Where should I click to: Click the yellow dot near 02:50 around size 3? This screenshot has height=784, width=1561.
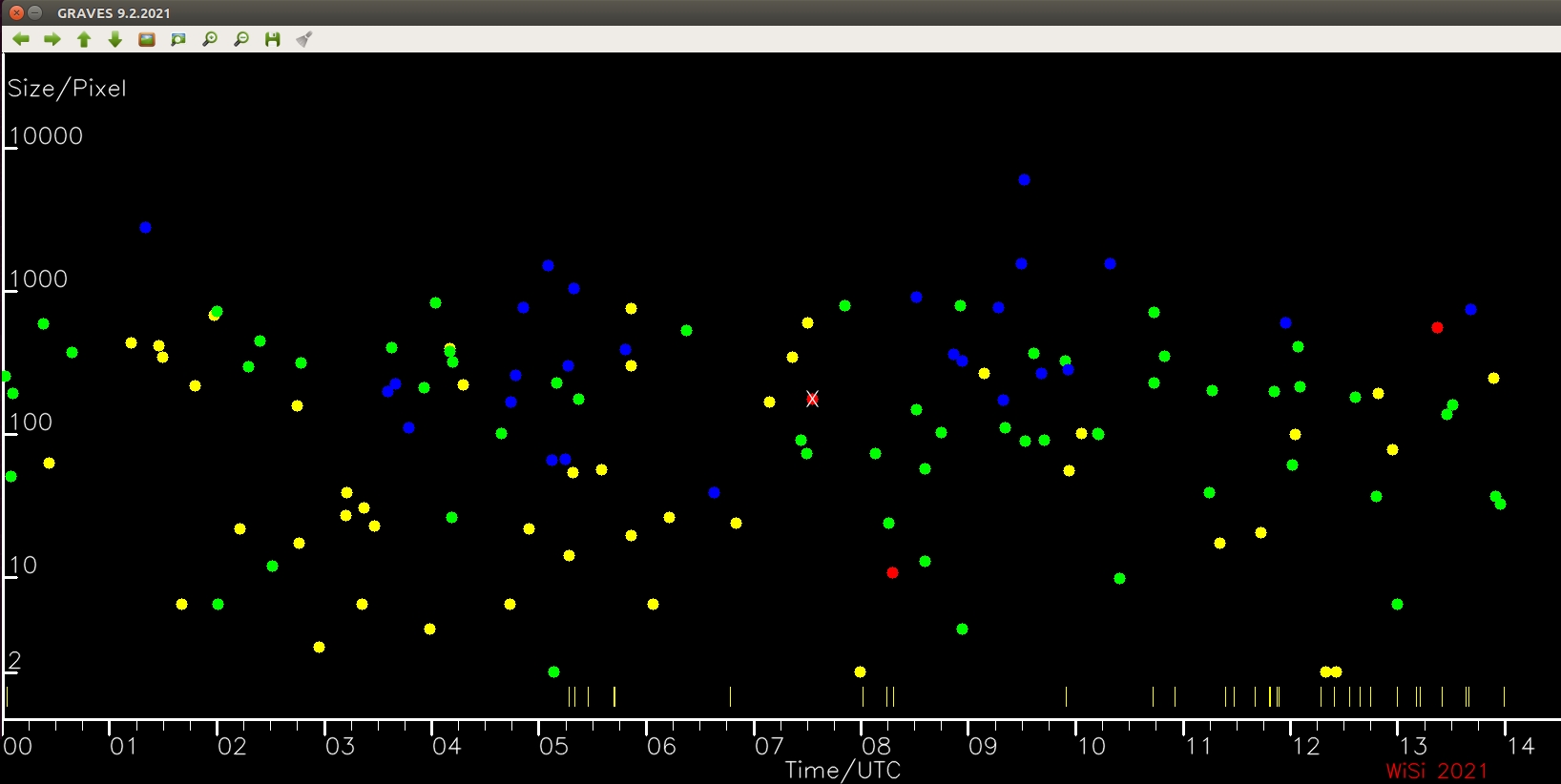coord(319,647)
